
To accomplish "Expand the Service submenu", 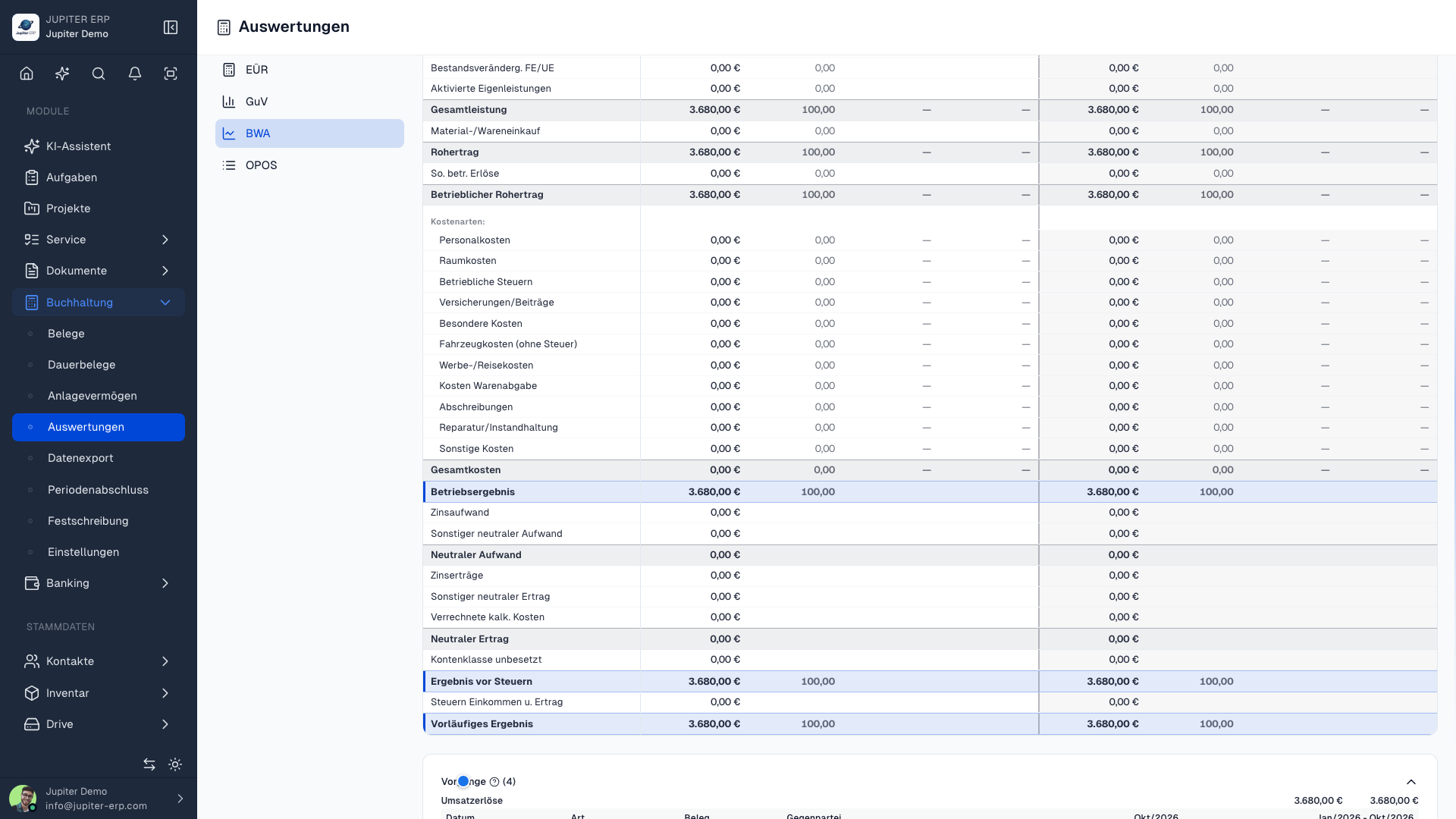I will [165, 240].
